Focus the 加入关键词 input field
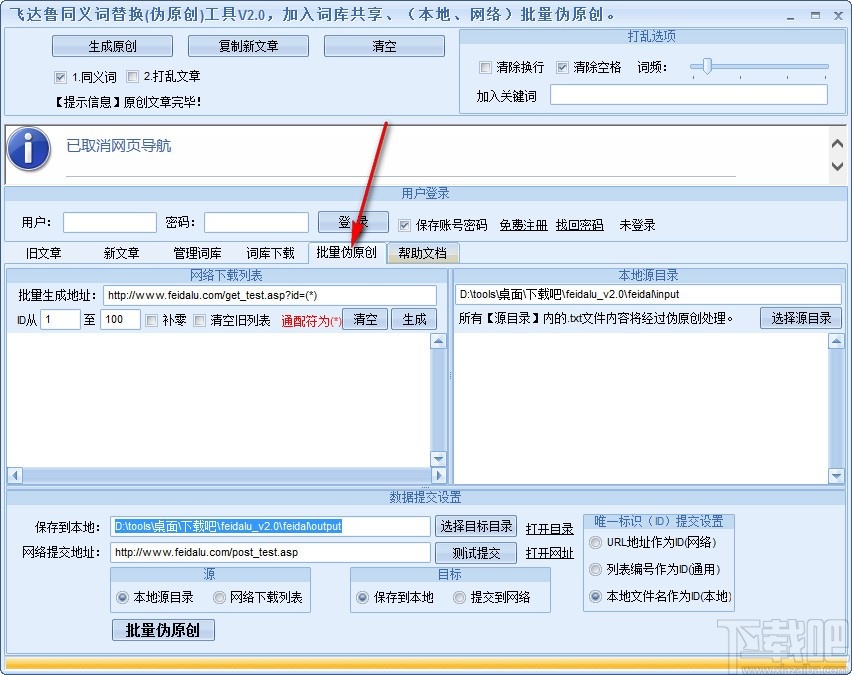 (x=688, y=95)
